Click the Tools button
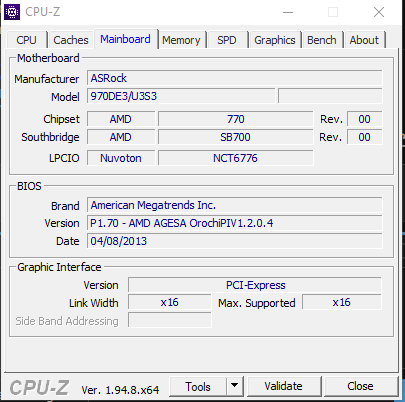 click(198, 387)
